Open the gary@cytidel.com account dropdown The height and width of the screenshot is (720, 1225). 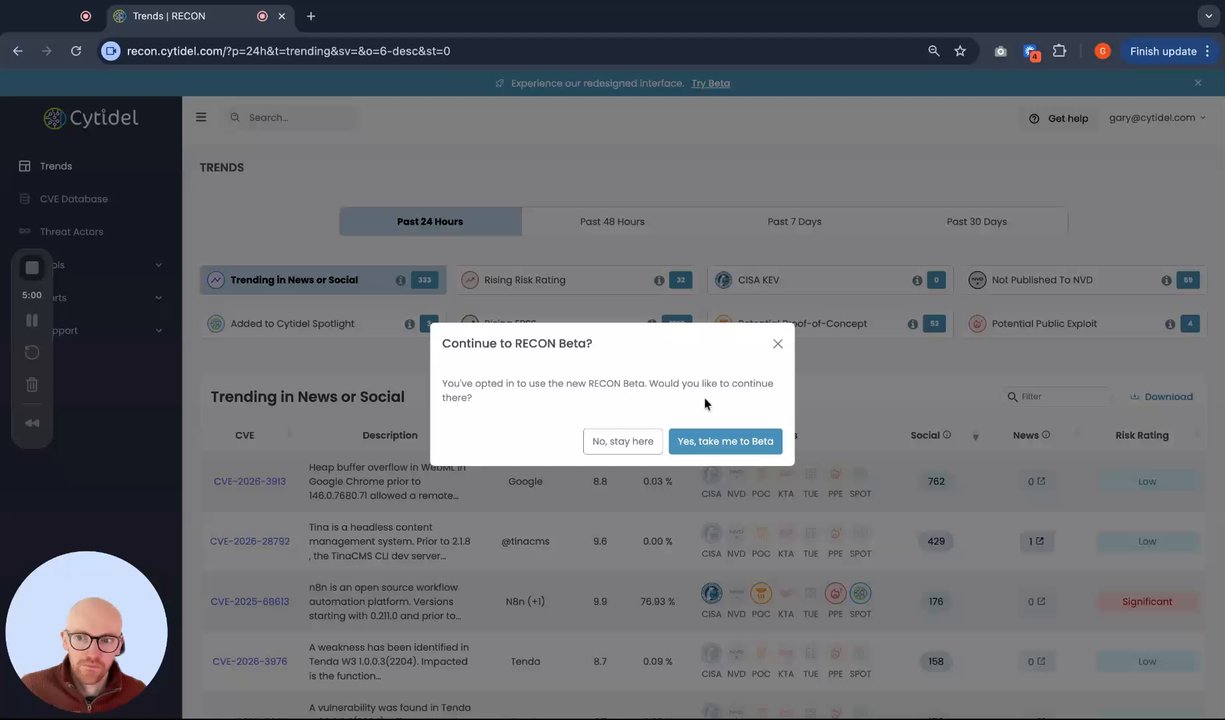point(1157,118)
